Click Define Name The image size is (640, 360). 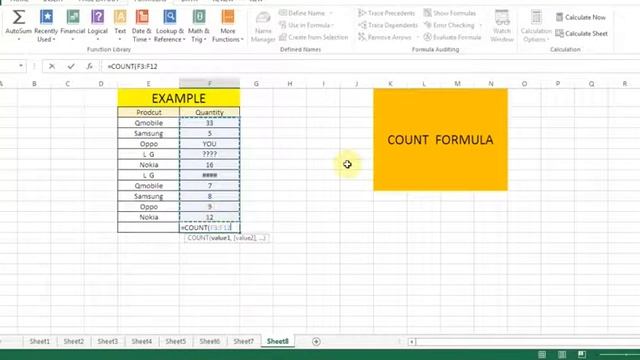click(x=302, y=13)
